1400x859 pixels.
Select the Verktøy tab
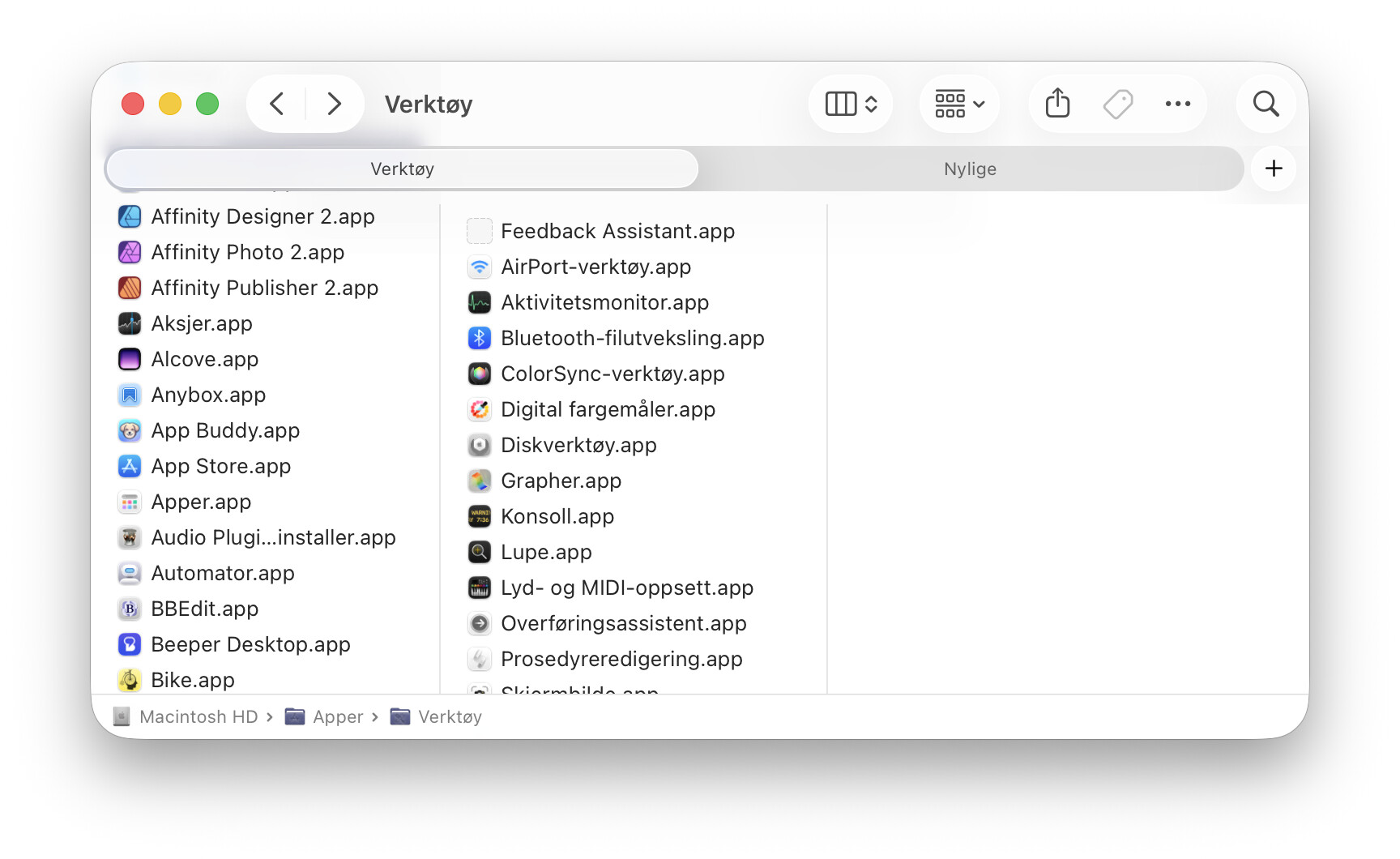[x=402, y=169]
